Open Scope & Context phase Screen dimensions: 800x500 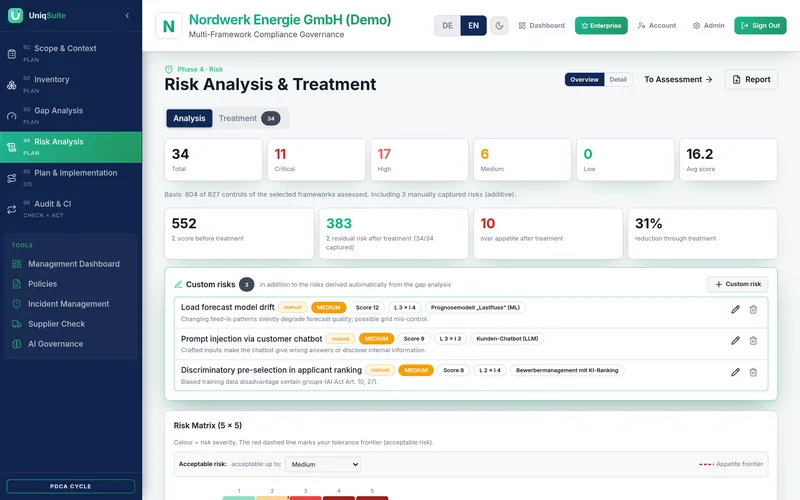(71, 53)
